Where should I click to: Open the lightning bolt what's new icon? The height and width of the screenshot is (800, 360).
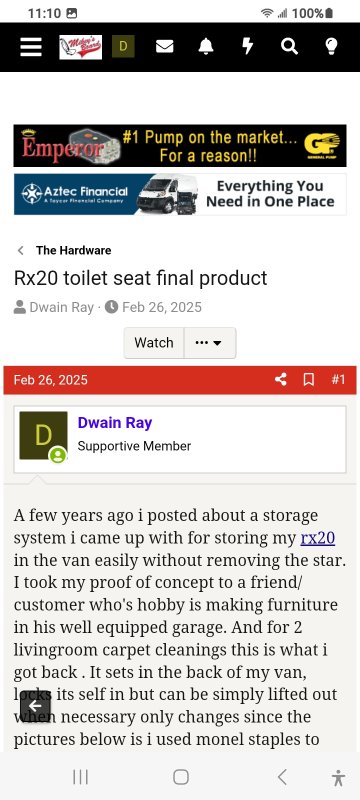(247, 46)
